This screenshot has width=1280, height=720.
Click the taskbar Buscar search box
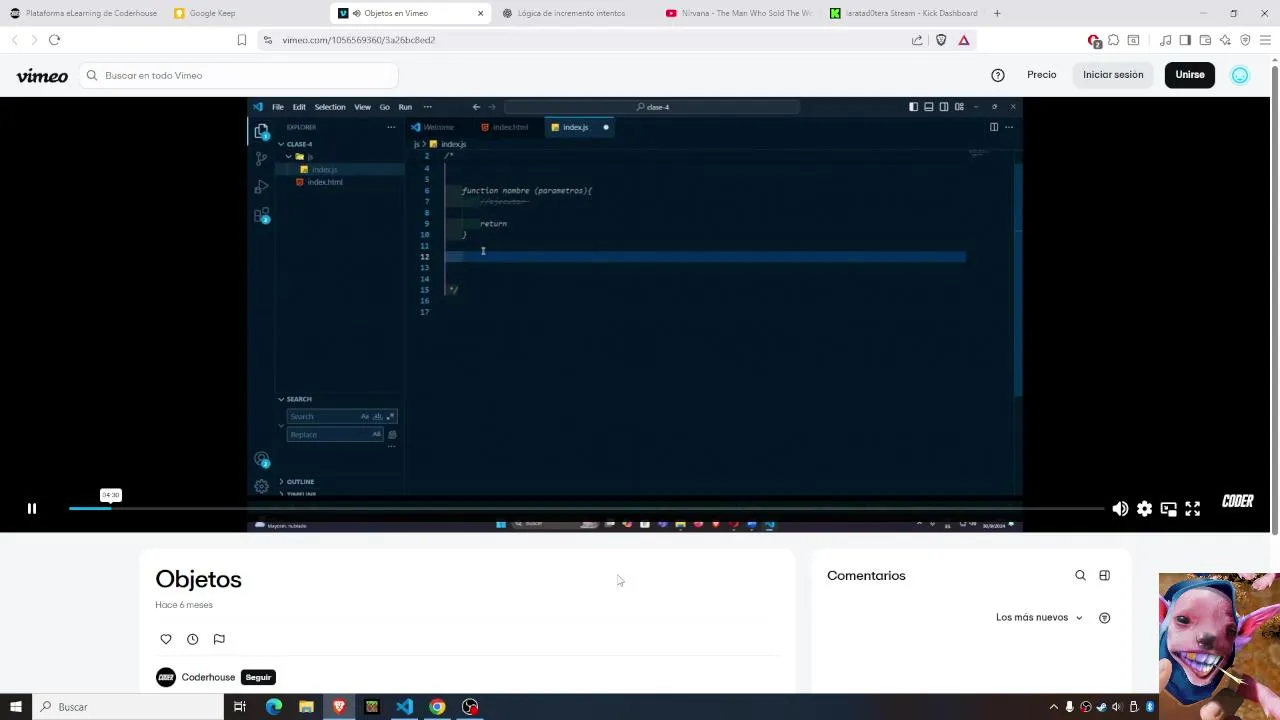[x=128, y=707]
